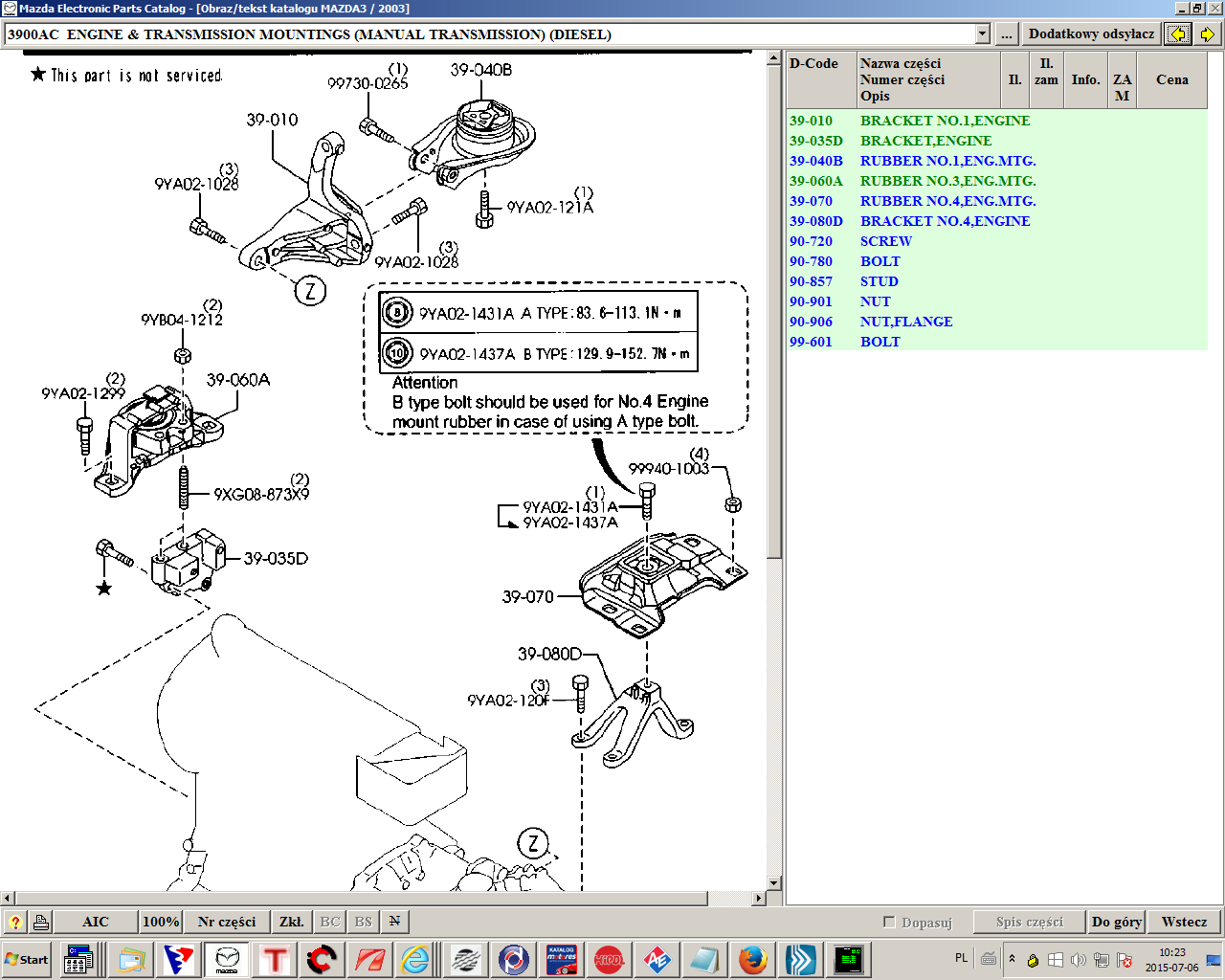Click the print icon in bottom toolbar
1225x980 pixels.
pos(41,922)
